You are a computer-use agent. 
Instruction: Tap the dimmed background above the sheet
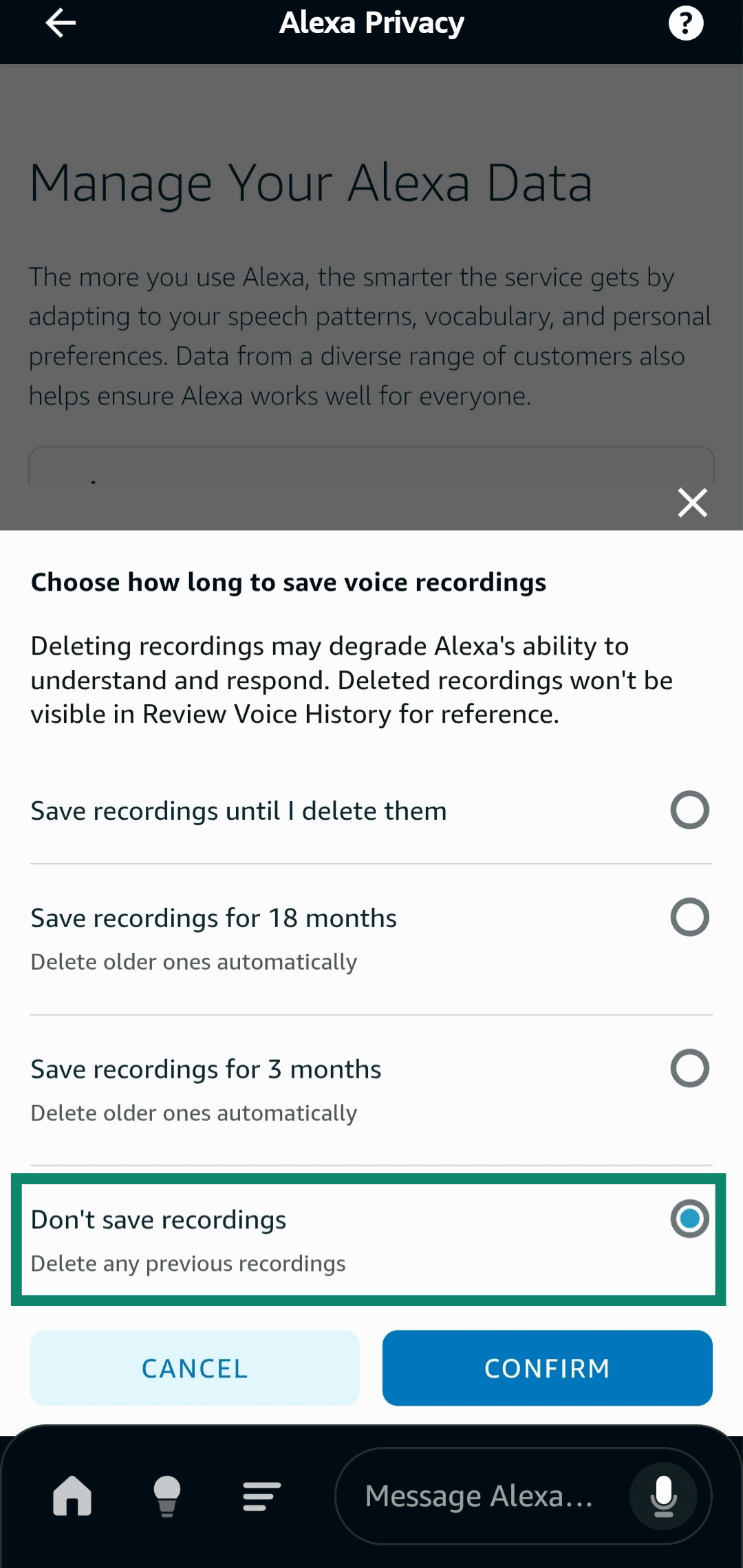click(x=371, y=275)
